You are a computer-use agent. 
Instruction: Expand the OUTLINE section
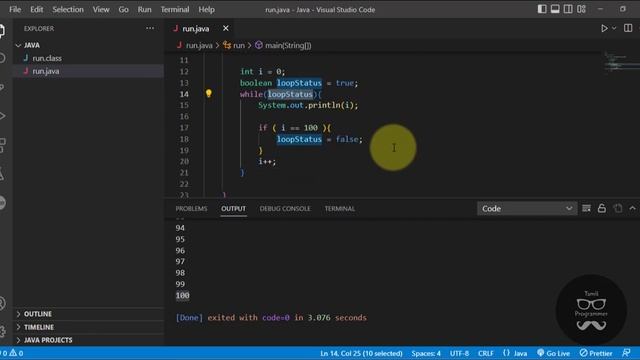(x=89, y=314)
